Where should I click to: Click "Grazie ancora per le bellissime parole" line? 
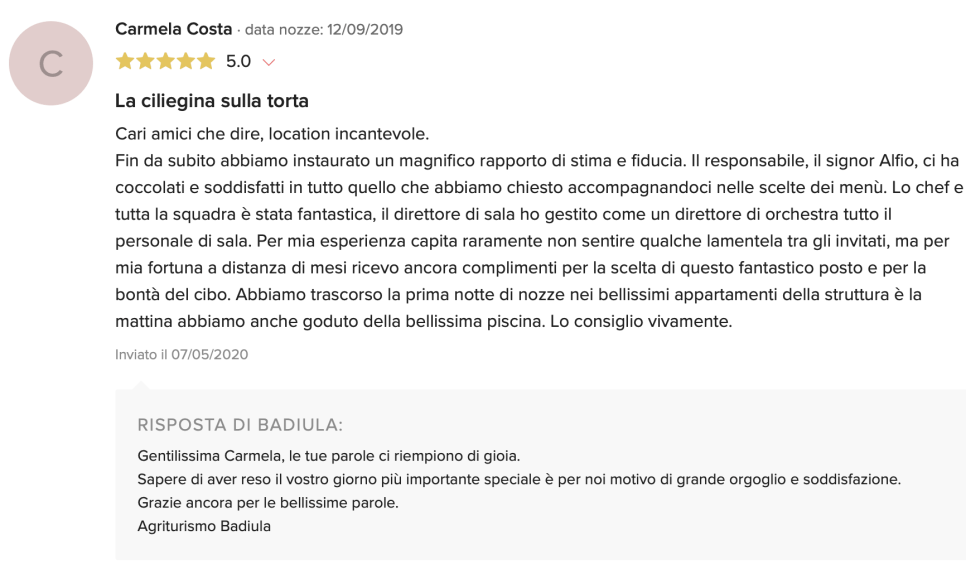click(268, 503)
